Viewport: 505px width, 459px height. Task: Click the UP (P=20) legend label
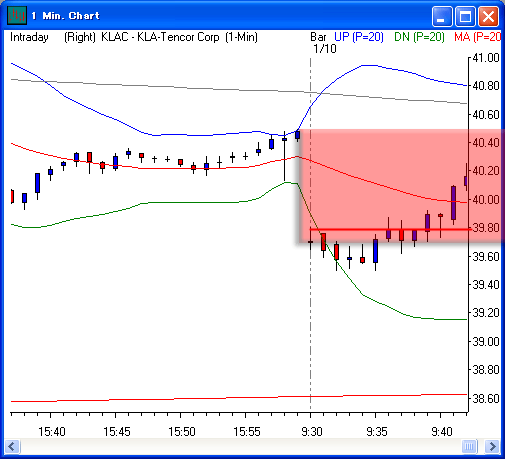click(x=359, y=37)
